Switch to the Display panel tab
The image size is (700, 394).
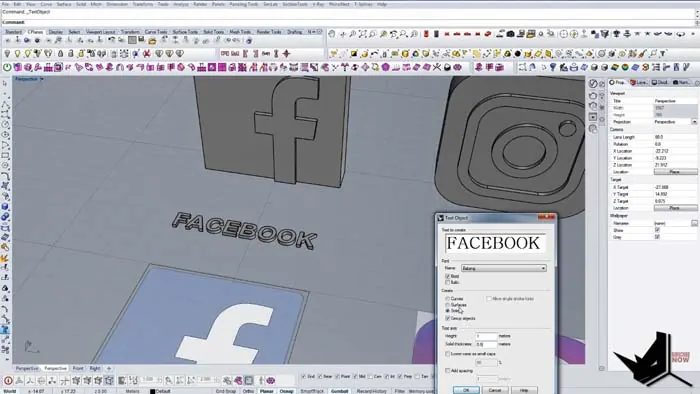coord(660,83)
